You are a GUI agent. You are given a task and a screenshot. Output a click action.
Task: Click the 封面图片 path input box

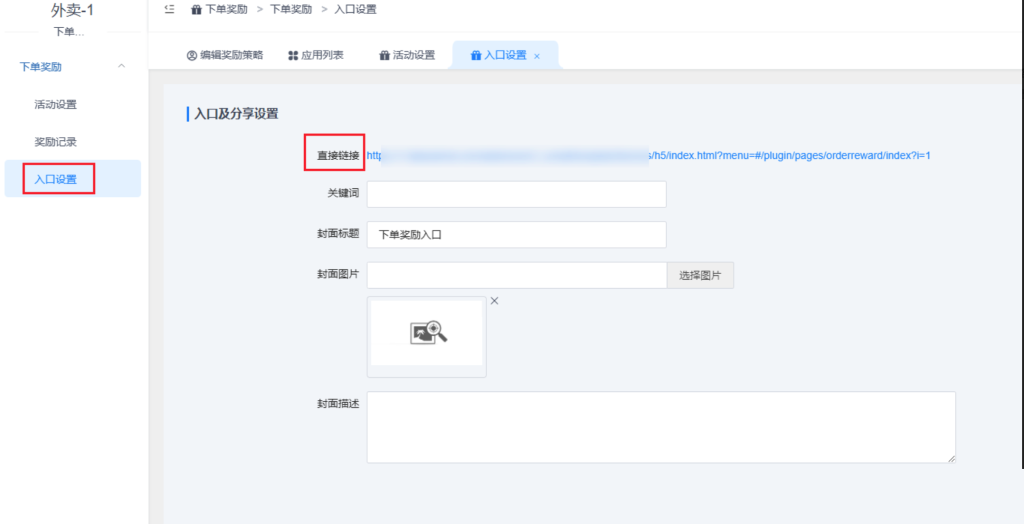[x=516, y=275]
